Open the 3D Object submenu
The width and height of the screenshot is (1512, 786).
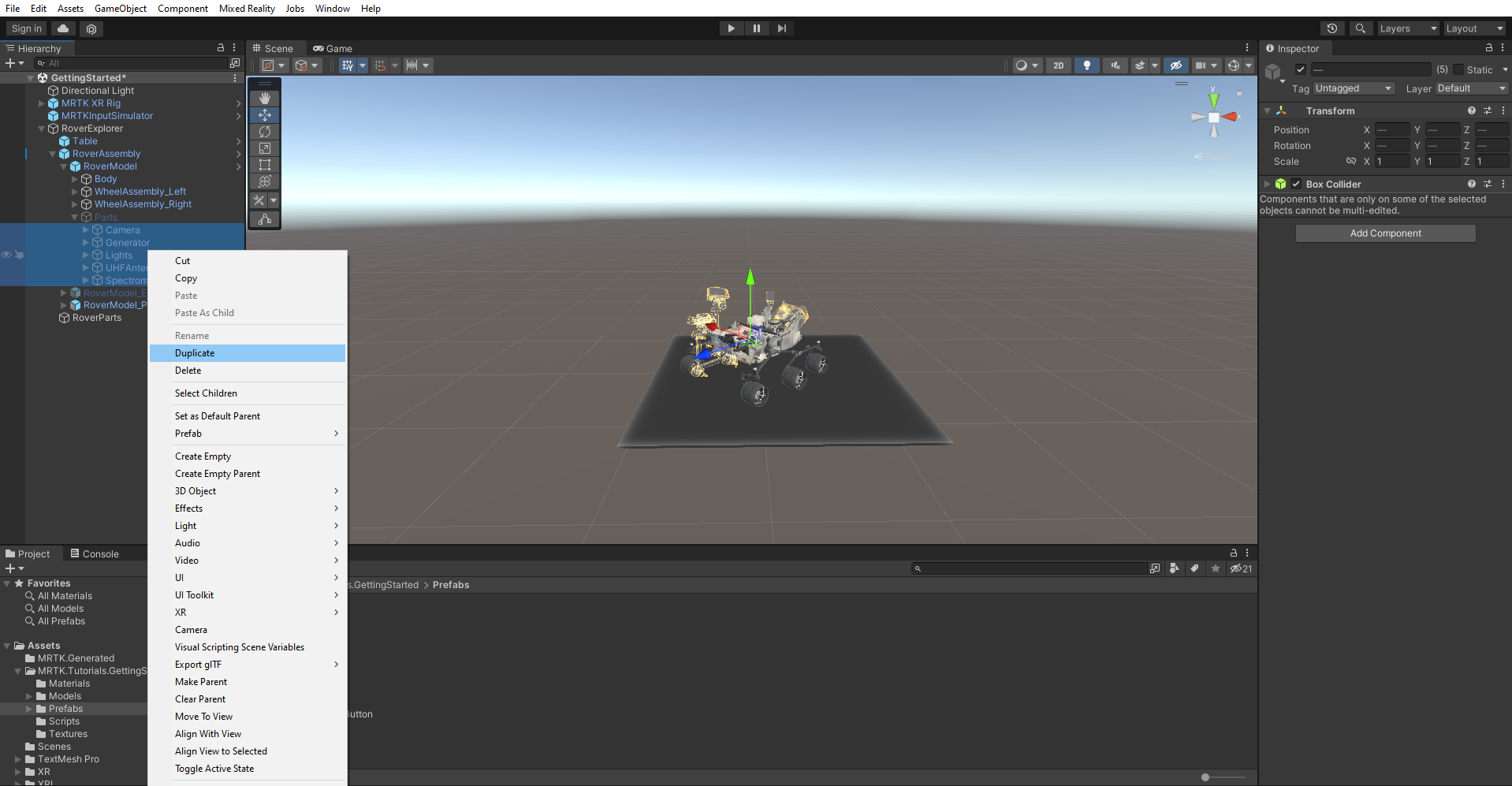pyautogui.click(x=248, y=491)
